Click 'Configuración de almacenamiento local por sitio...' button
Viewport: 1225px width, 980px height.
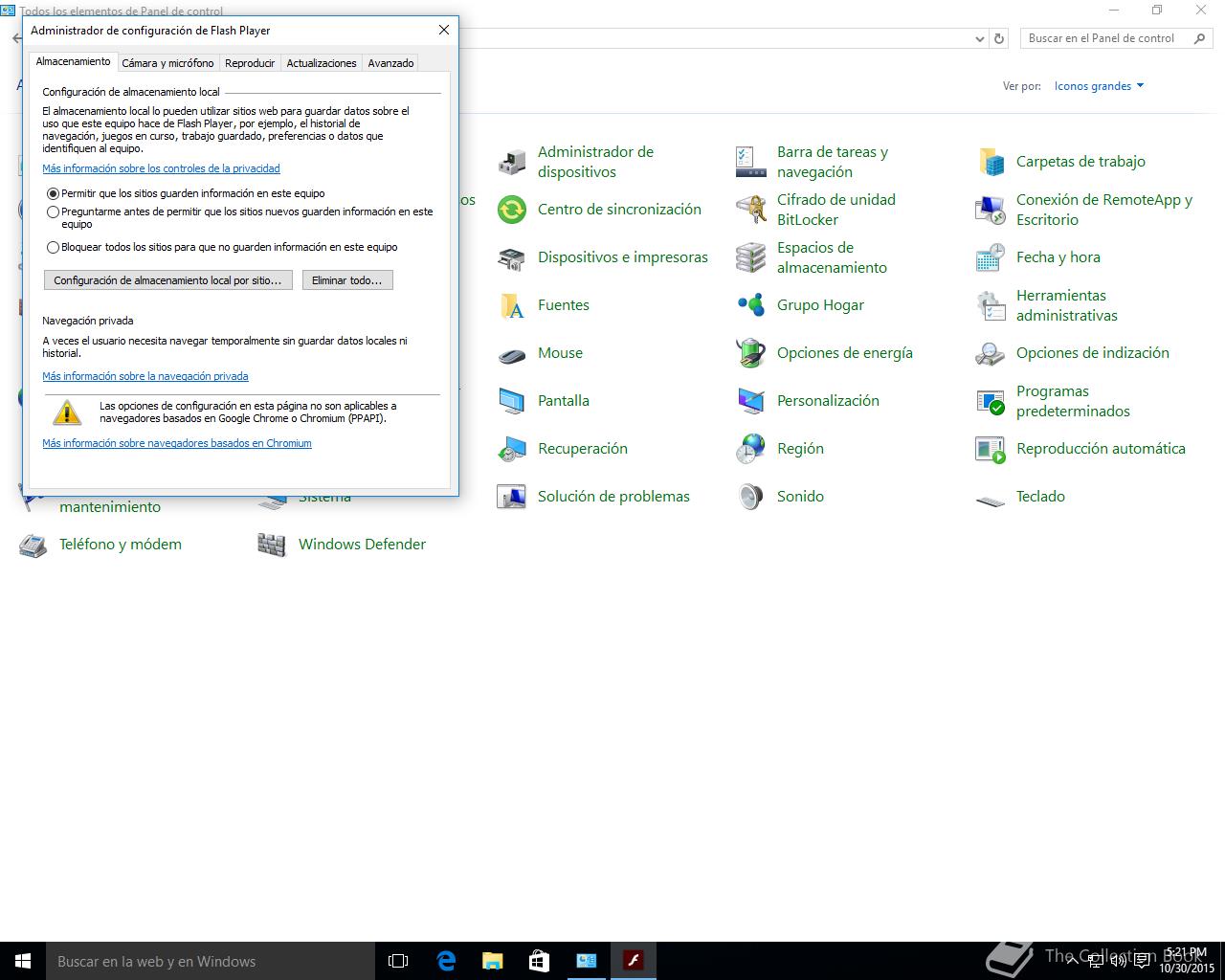tap(167, 280)
